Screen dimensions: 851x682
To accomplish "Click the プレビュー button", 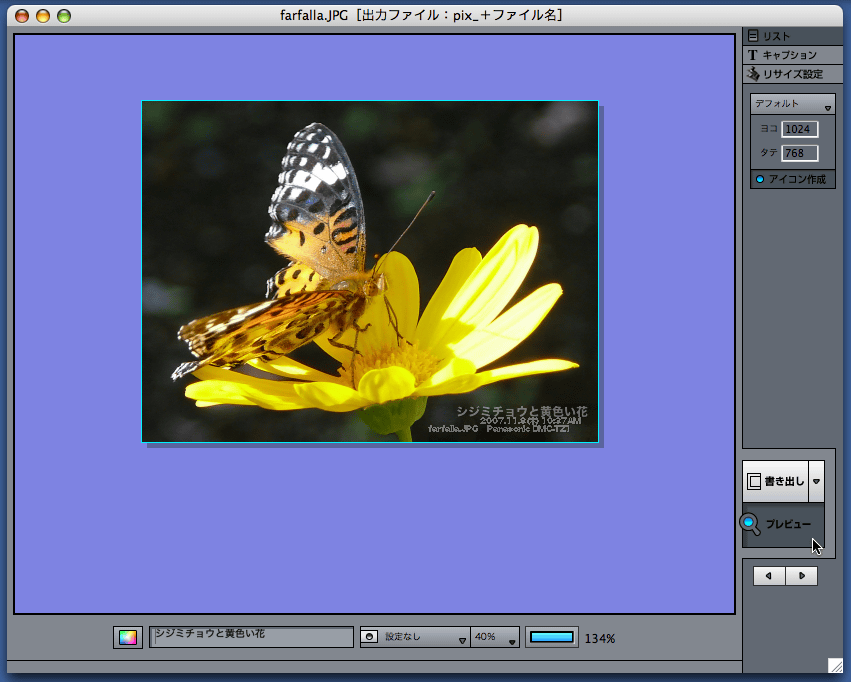I will tap(784, 524).
